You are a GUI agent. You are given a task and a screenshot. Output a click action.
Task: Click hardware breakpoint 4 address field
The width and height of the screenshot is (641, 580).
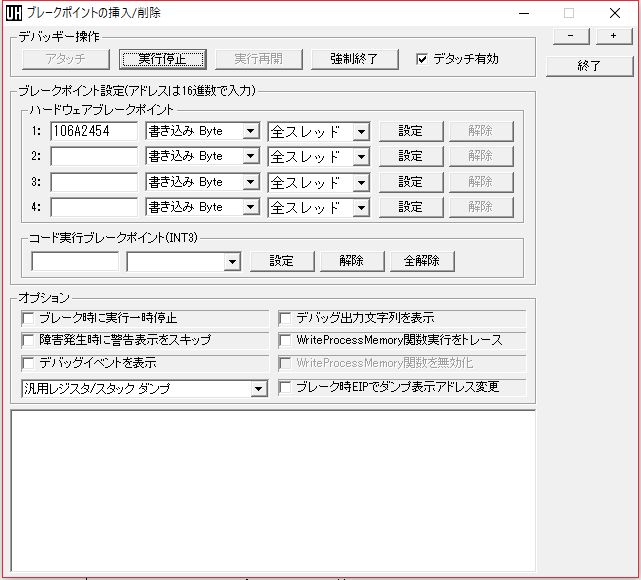[x=94, y=207]
